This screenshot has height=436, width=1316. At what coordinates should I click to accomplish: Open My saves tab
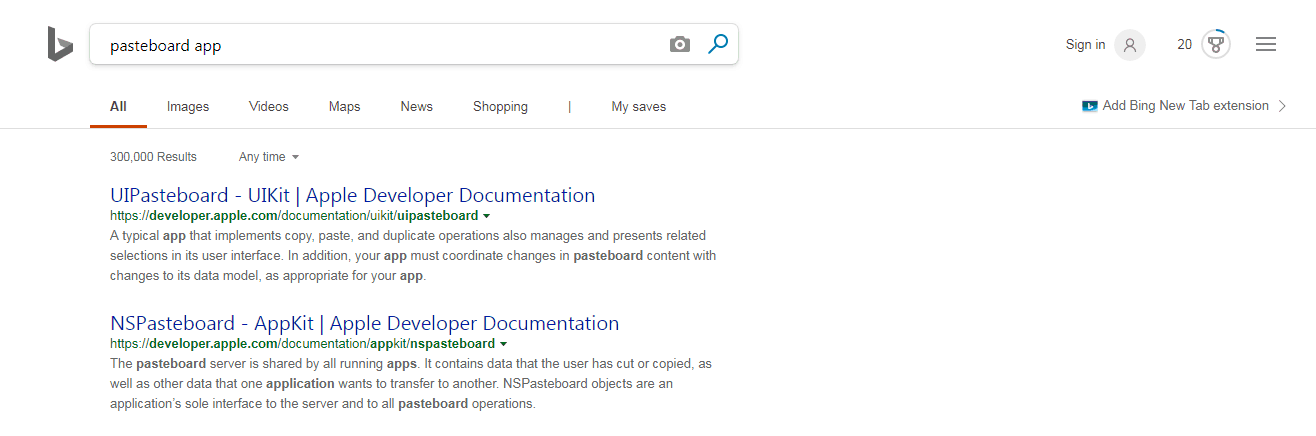(x=638, y=106)
